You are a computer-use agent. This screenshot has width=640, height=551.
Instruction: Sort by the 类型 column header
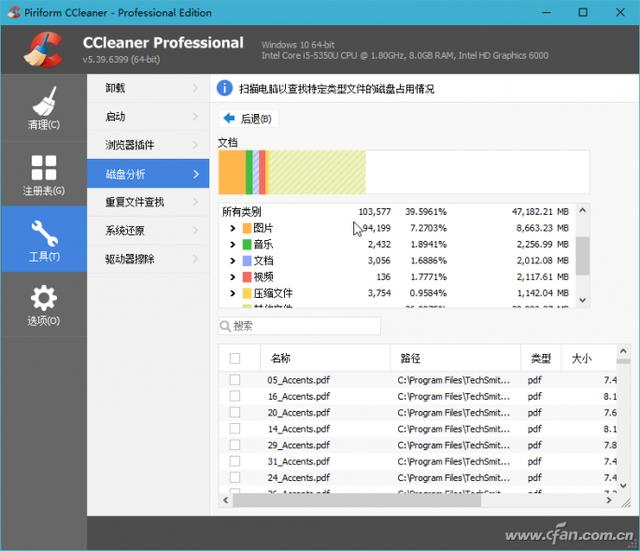coord(541,358)
